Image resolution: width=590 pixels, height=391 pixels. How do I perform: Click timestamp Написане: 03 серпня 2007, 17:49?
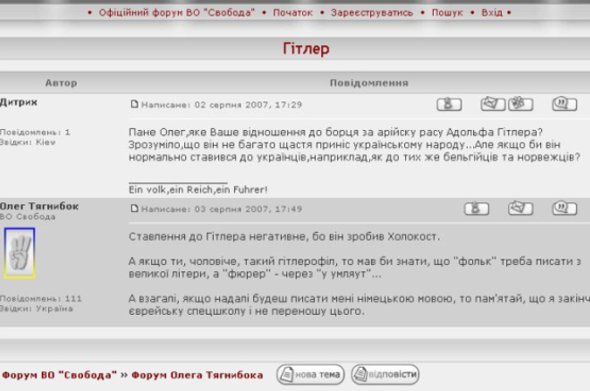(x=222, y=209)
